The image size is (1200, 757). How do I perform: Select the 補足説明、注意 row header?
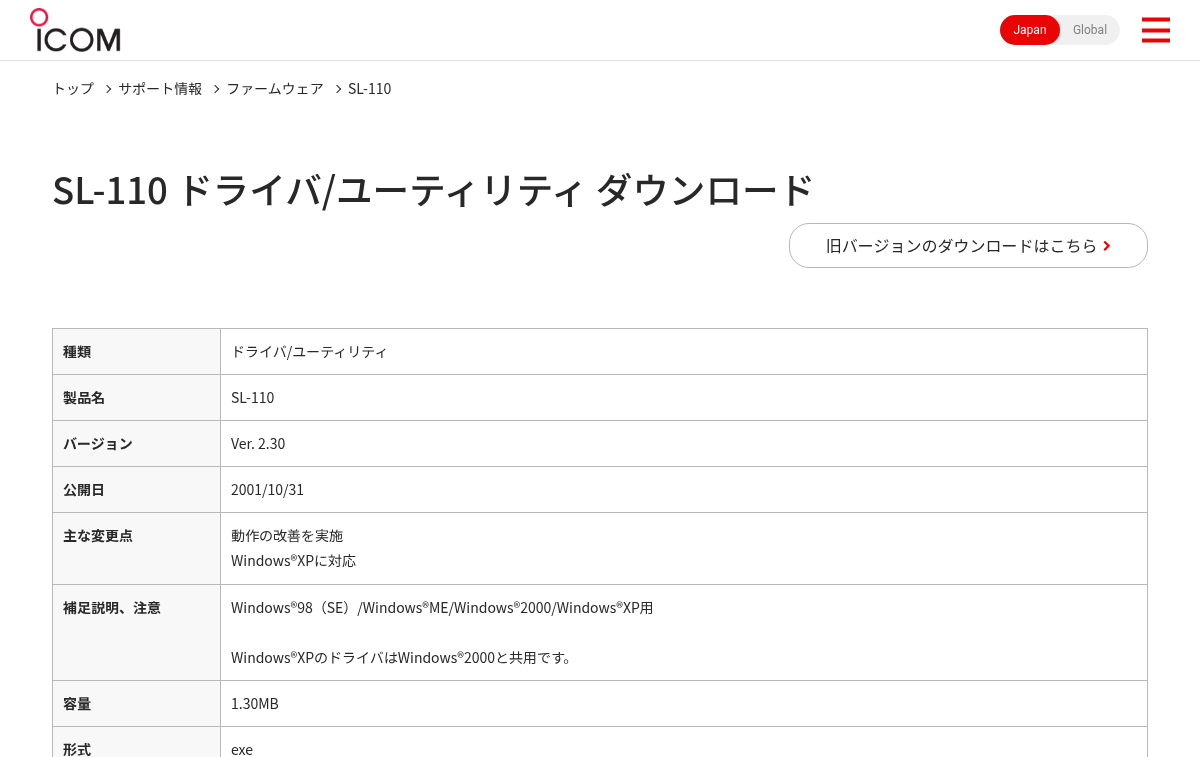tap(136, 632)
